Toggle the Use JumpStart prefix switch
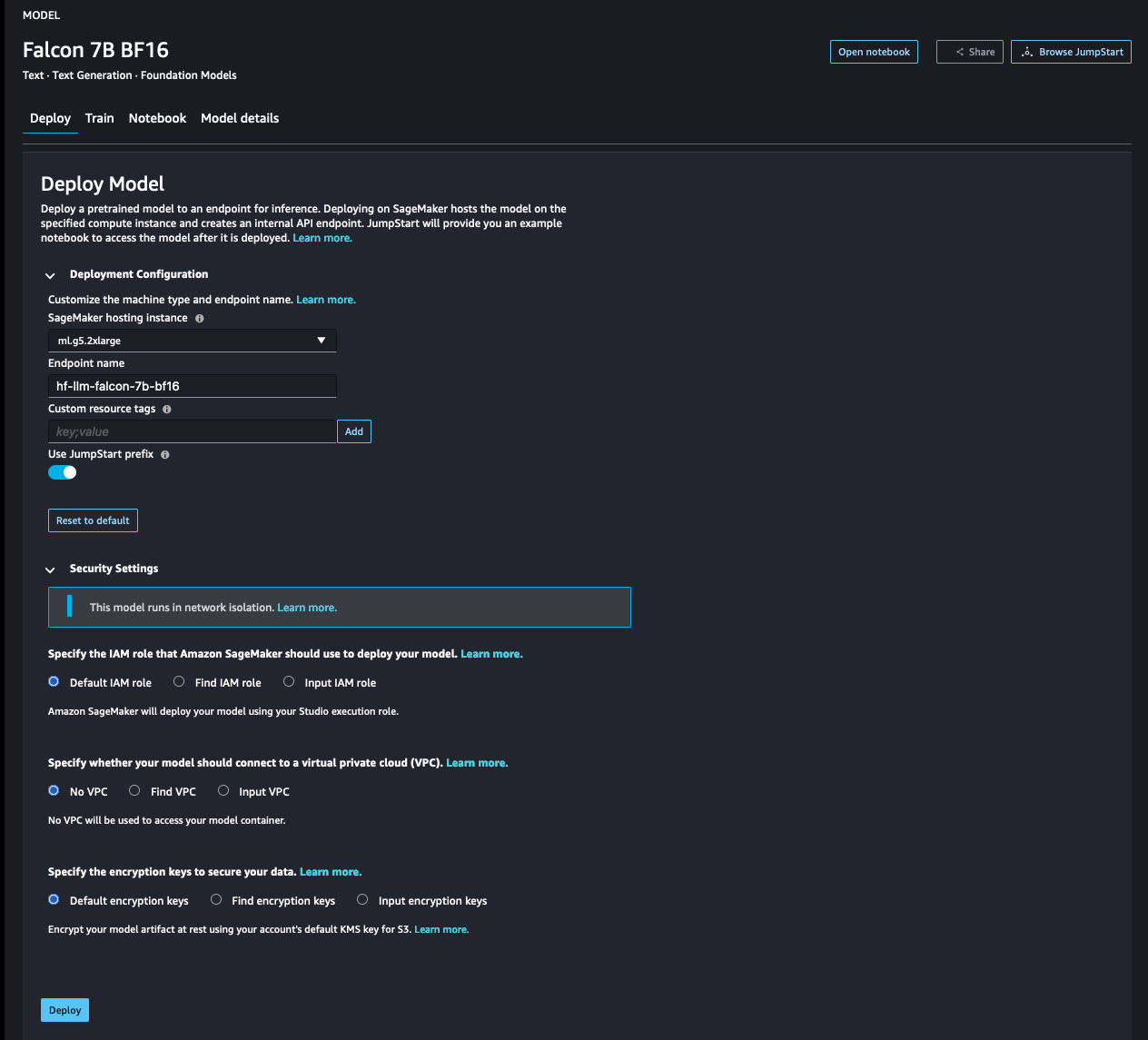This screenshot has width=1148, height=1040. tap(63, 472)
